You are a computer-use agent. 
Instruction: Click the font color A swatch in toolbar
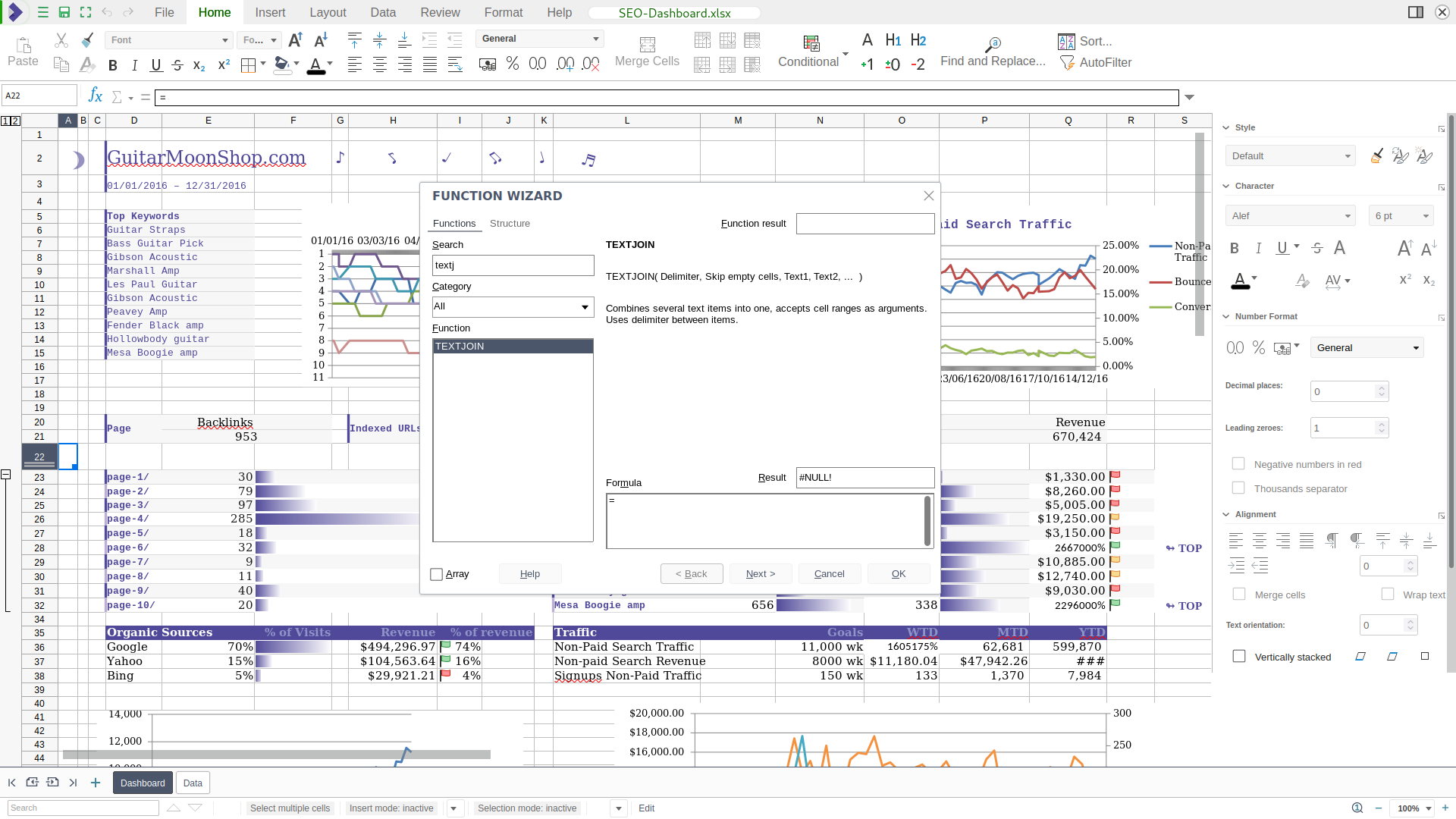tap(316, 65)
